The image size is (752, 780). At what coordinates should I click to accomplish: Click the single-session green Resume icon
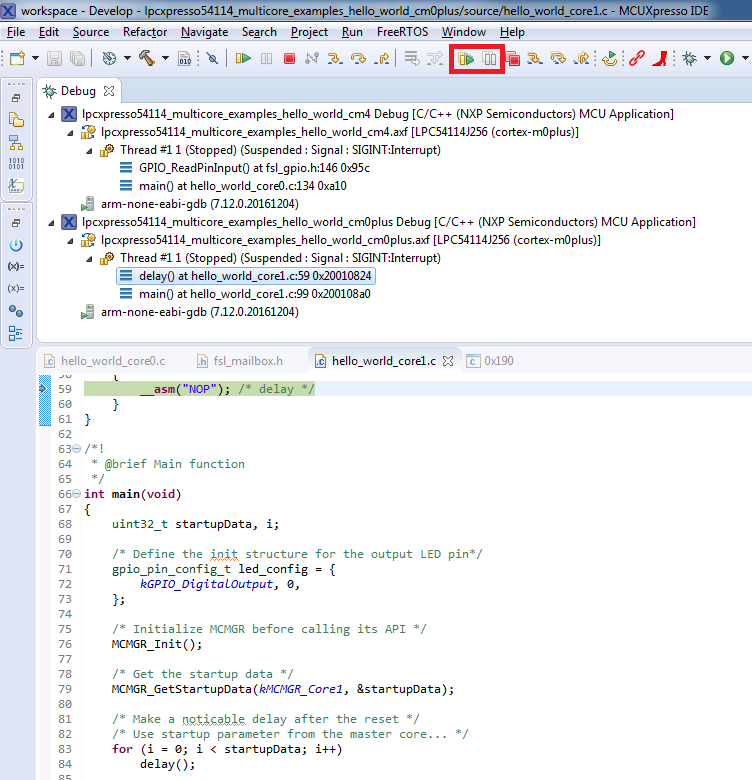tap(243, 59)
